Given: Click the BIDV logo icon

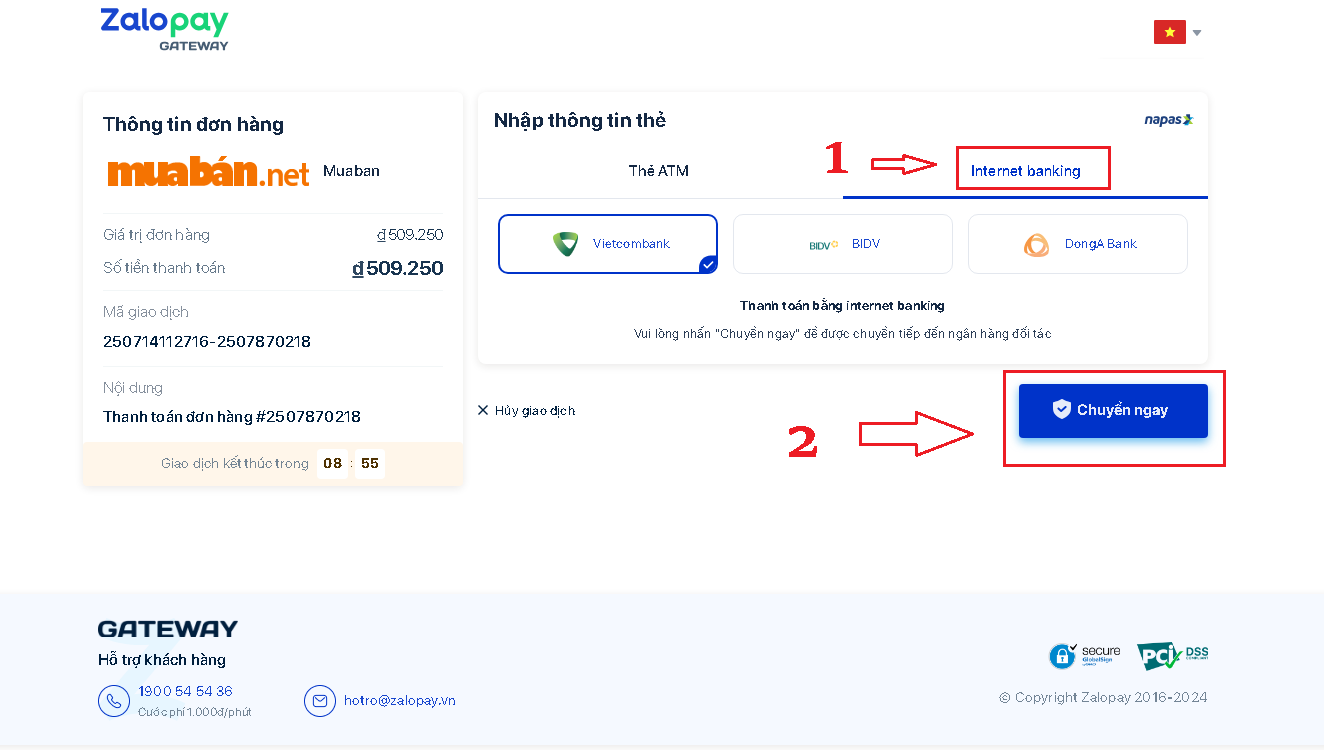Looking at the screenshot, I should (x=824, y=245).
